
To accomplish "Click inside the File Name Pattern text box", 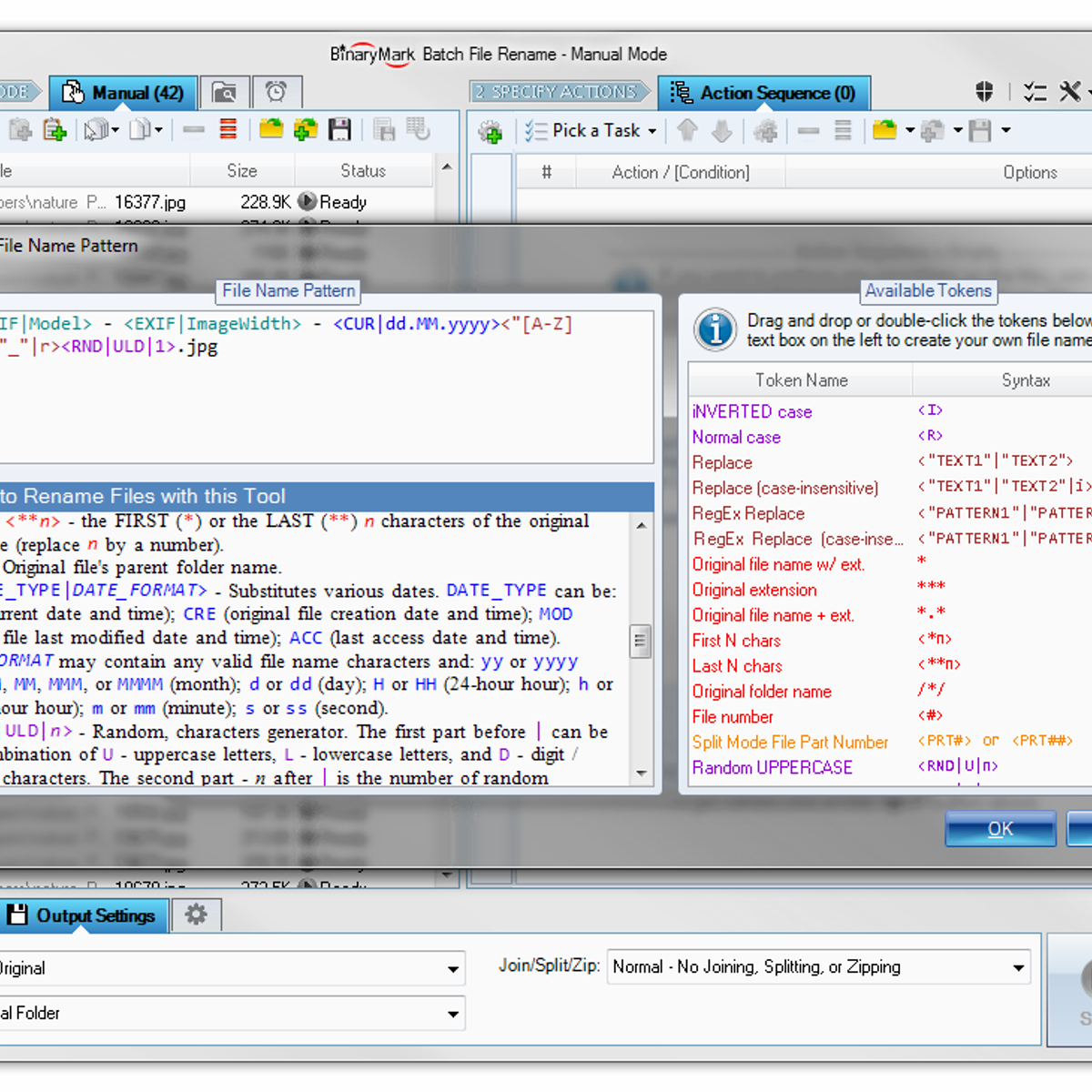I will point(328,400).
